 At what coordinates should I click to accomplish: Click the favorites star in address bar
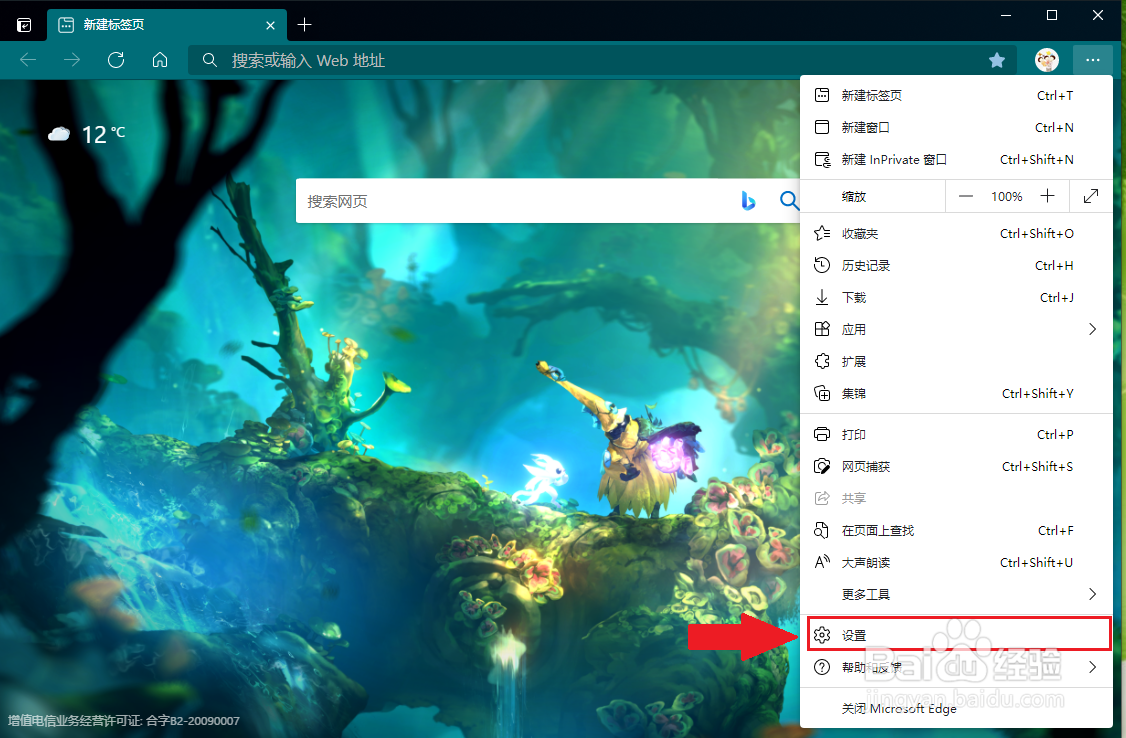997,60
